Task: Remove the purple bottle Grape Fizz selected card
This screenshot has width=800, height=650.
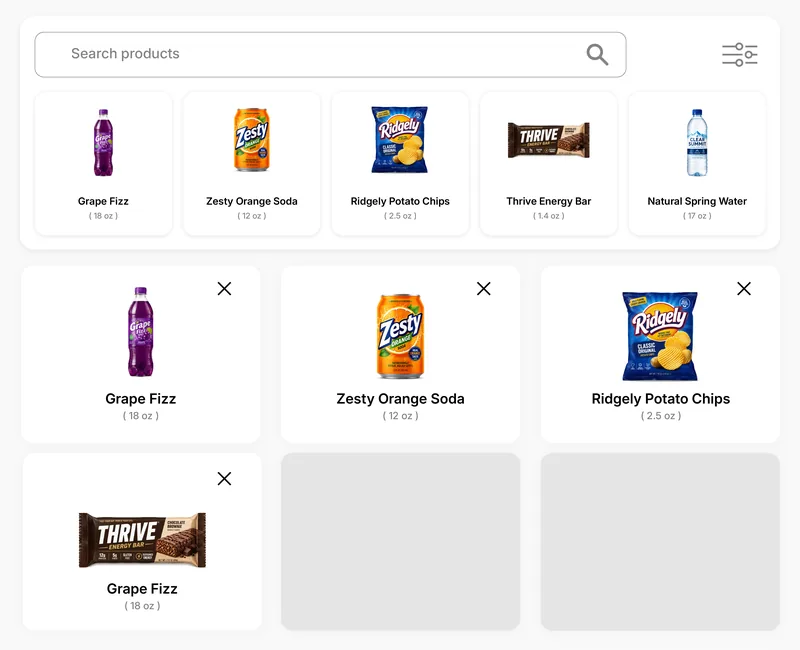Action: click(x=224, y=289)
